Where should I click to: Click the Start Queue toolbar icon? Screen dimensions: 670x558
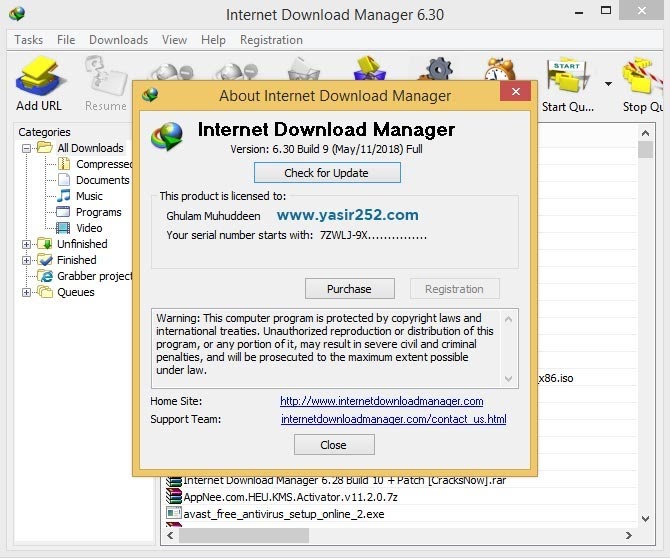(x=567, y=77)
